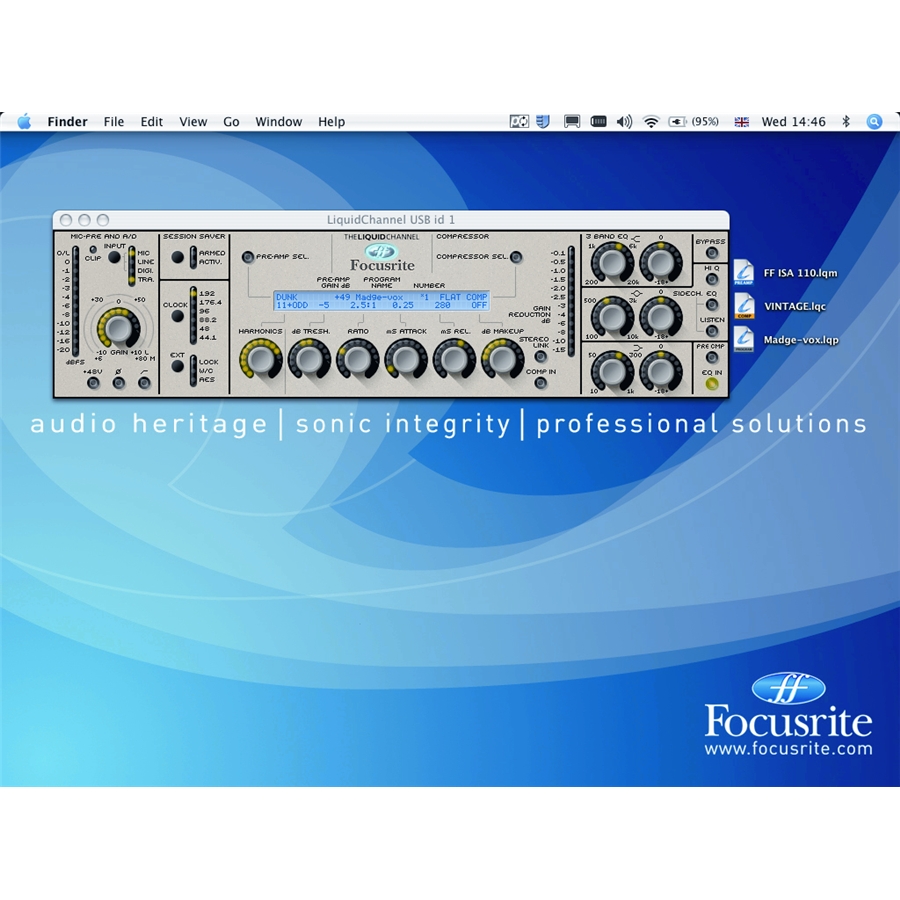Image resolution: width=900 pixels, height=900 pixels.
Task: Toggle the phase invert (Ø) switch
Action: tap(119, 383)
